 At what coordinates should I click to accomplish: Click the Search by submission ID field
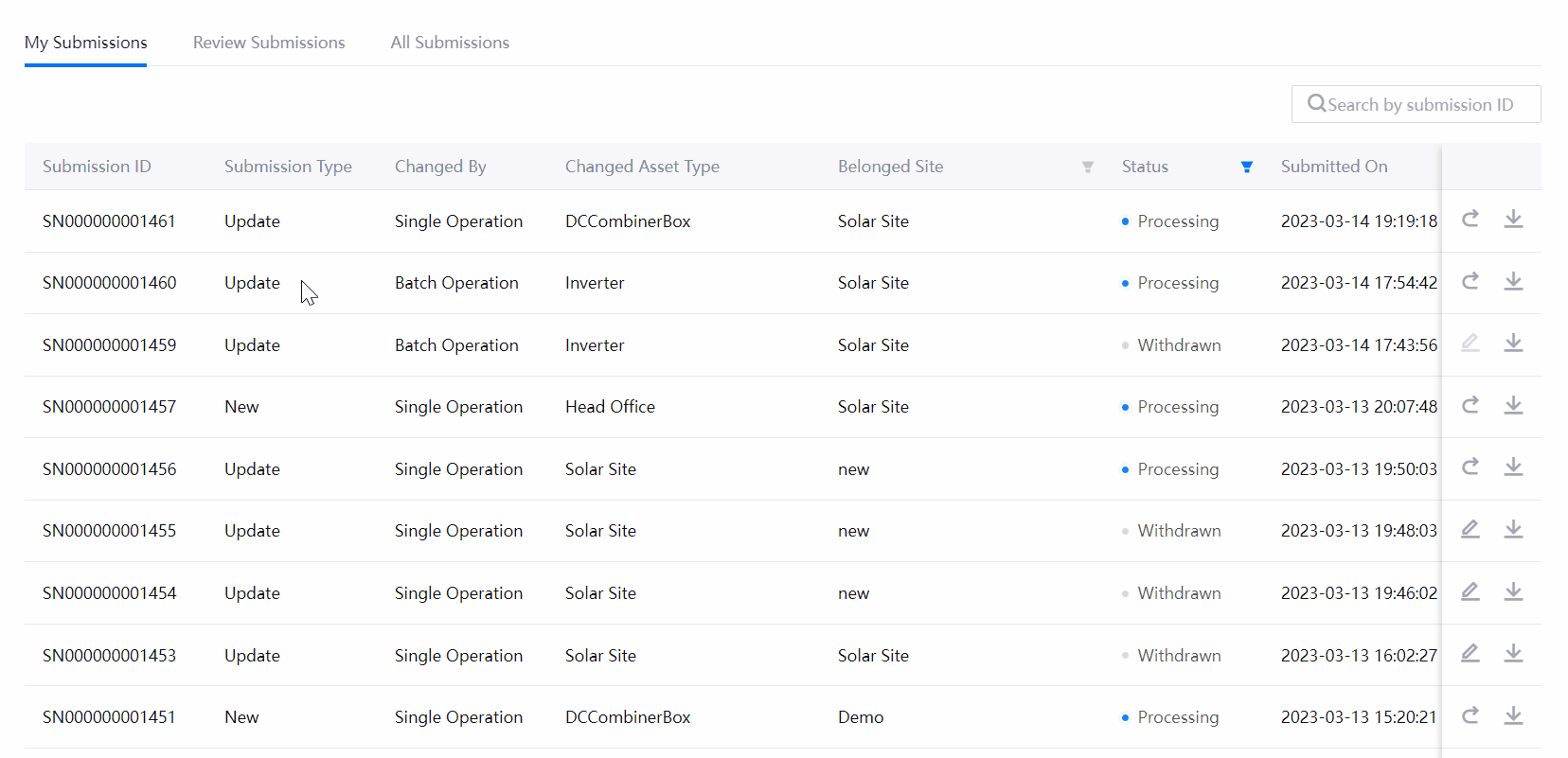(1419, 104)
